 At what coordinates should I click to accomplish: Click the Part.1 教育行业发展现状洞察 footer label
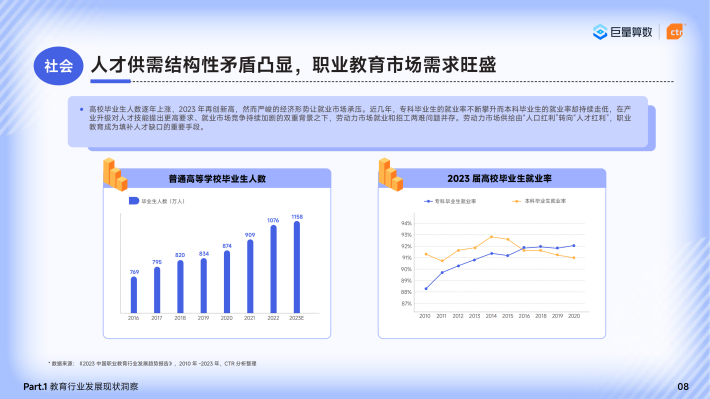pos(81,386)
